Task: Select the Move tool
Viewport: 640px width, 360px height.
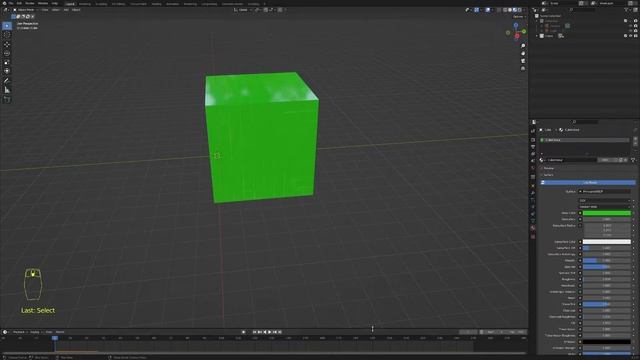Action: (7, 44)
